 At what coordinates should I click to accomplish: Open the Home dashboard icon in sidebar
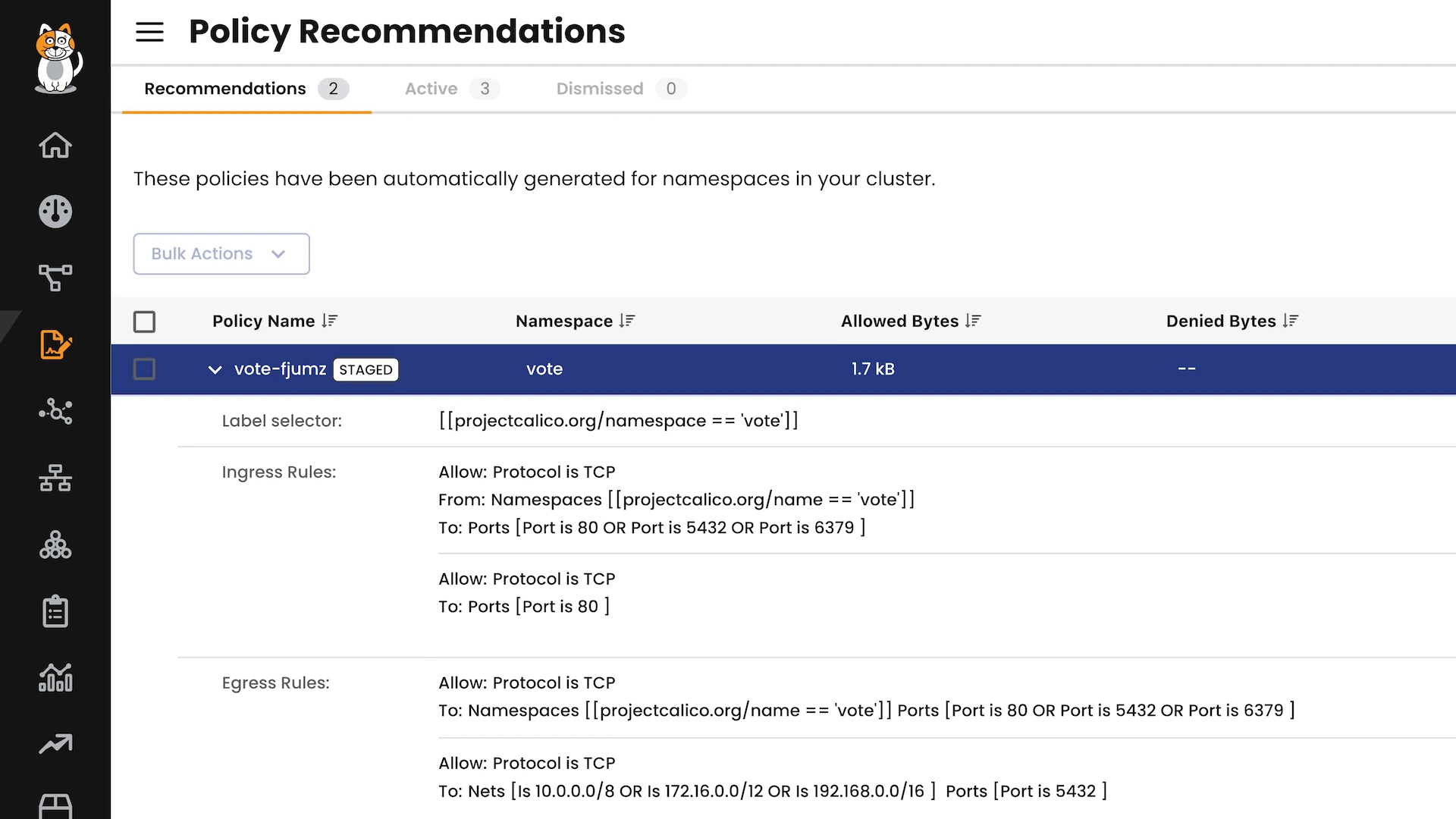pyautogui.click(x=55, y=145)
